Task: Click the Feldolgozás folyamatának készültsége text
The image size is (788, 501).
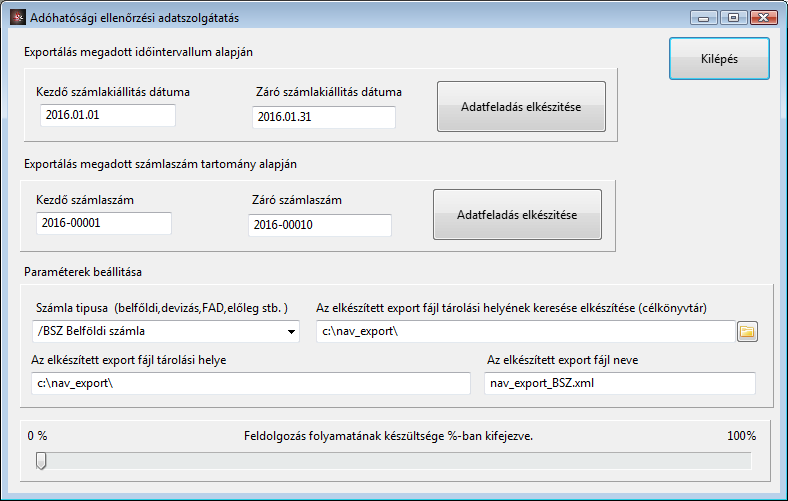Action: tap(388, 436)
